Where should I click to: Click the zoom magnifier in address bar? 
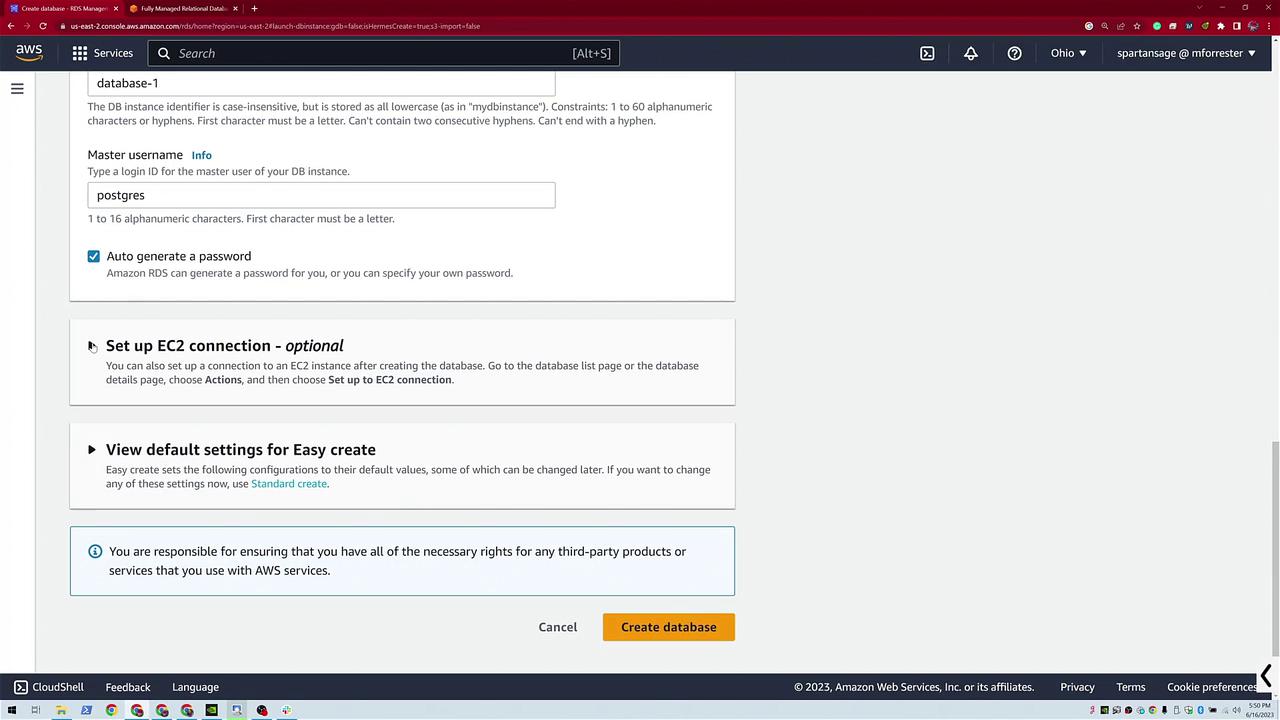[1105, 26]
